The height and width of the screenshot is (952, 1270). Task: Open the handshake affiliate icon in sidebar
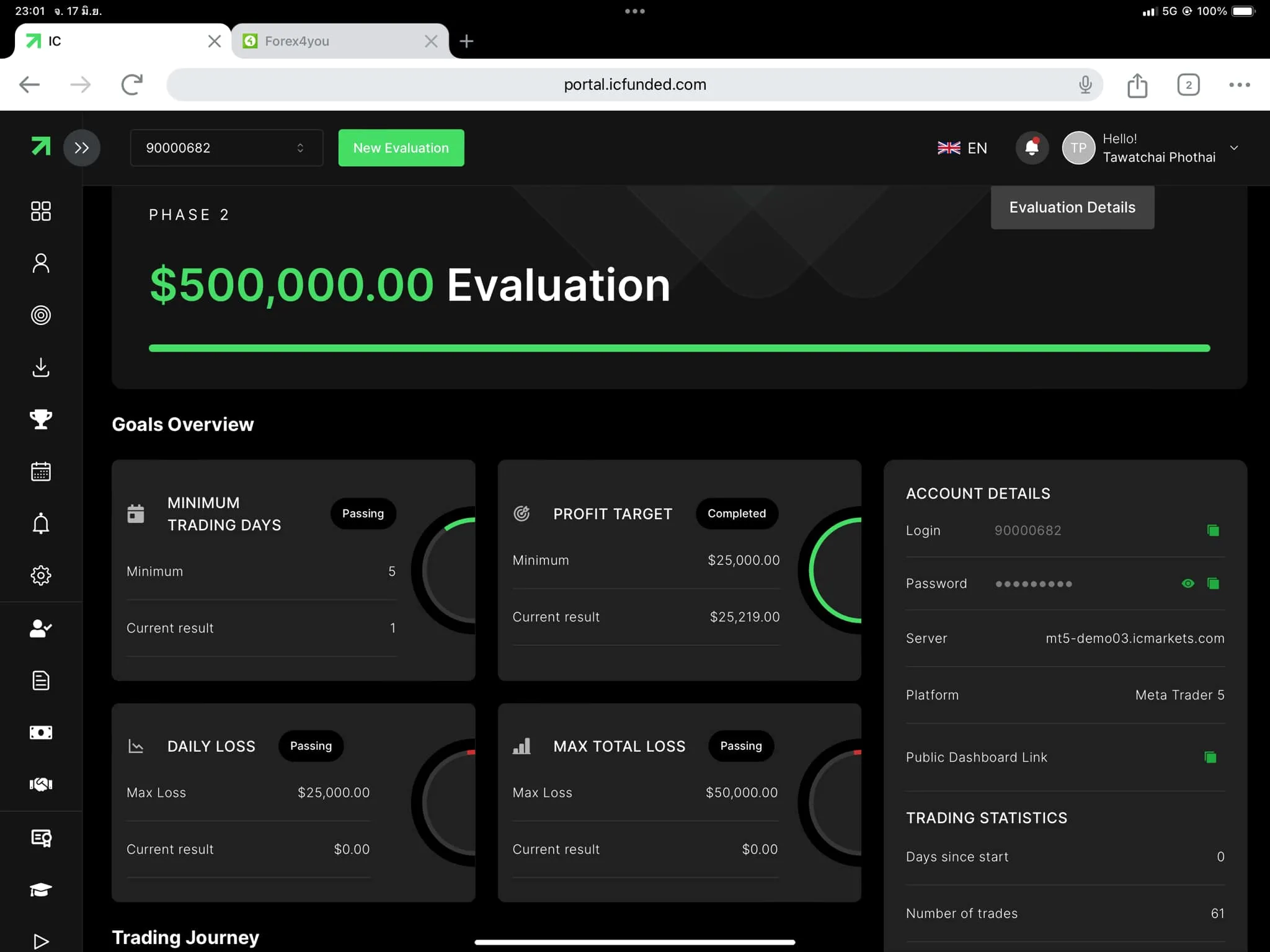coord(41,785)
